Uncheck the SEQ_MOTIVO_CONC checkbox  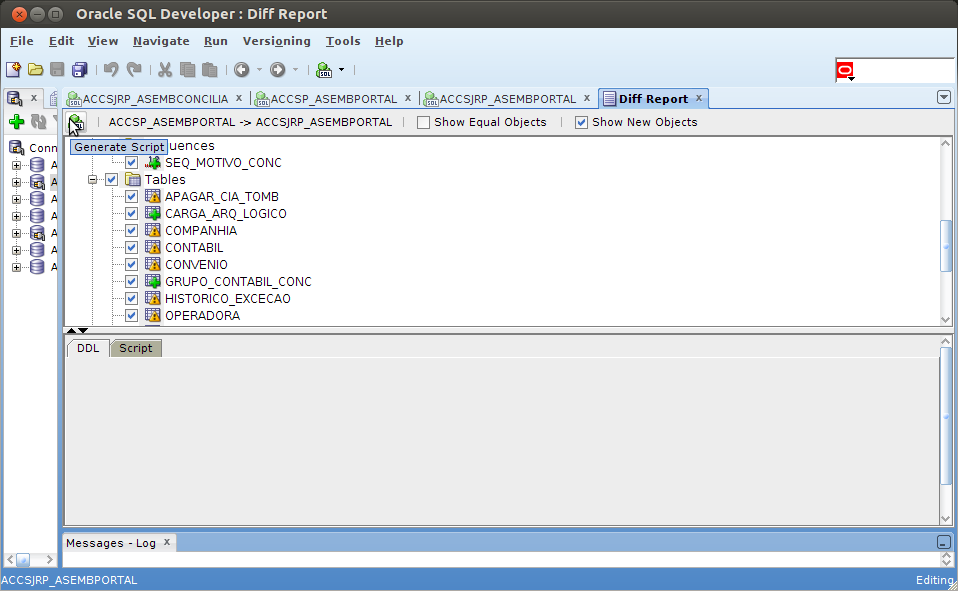(131, 163)
